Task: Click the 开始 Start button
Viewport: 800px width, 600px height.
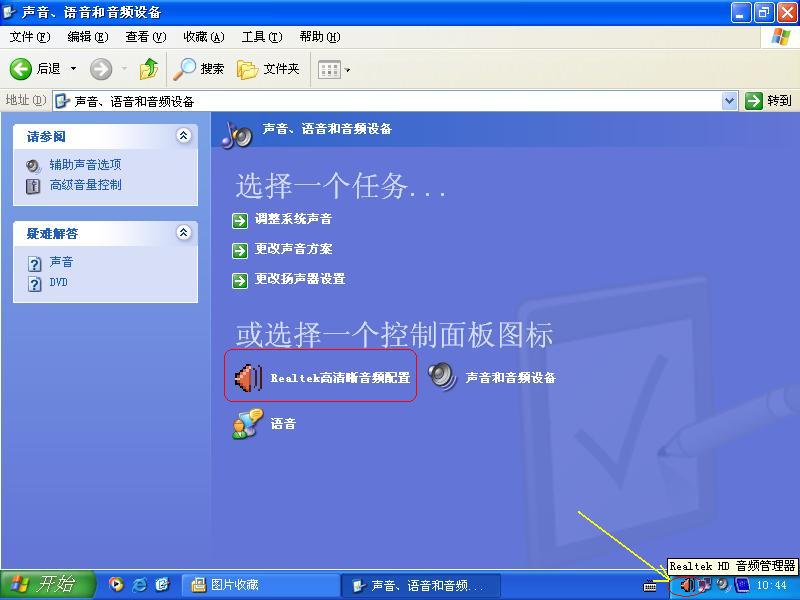Action: pos(47,585)
